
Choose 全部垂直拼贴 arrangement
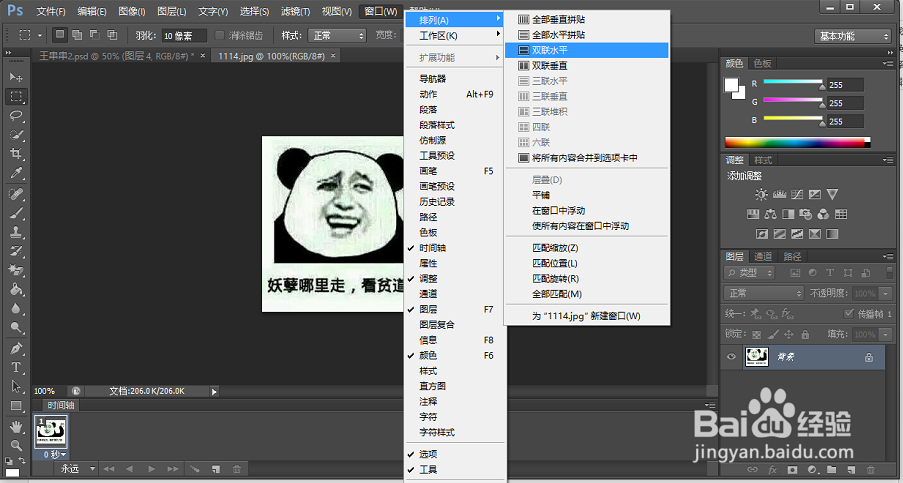[586, 20]
